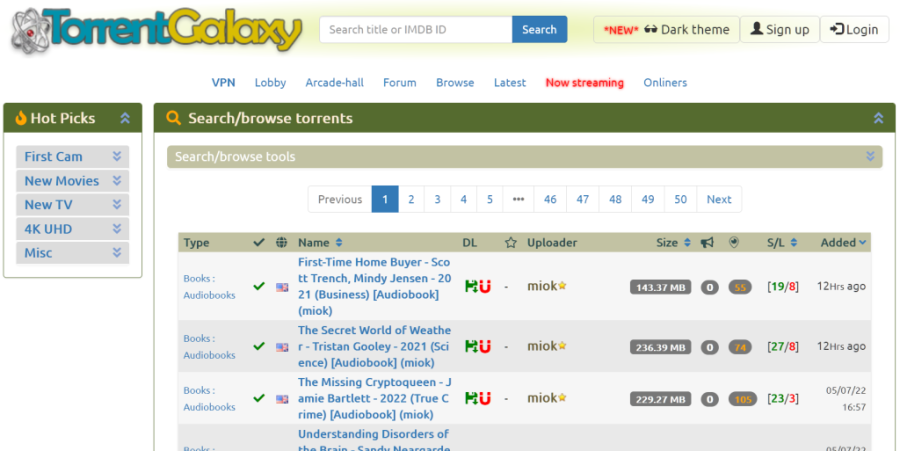Go to page 47
900x451 pixels.
pyautogui.click(x=583, y=199)
